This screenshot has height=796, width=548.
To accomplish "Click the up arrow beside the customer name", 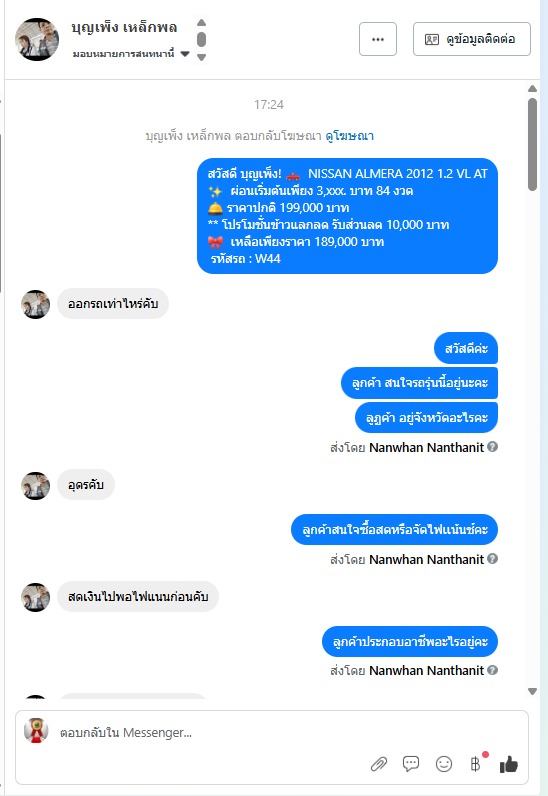I will (202, 22).
